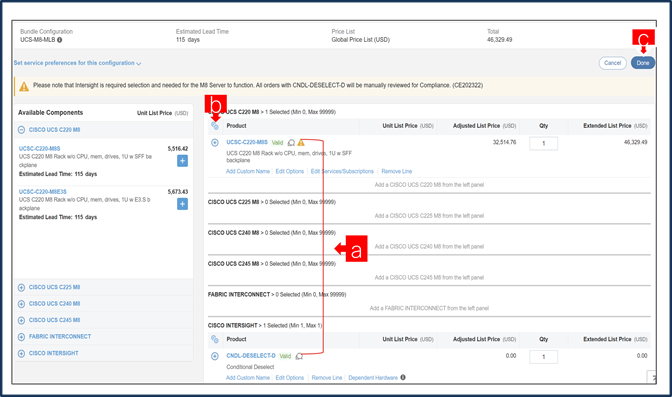Click the Done button

(642, 63)
